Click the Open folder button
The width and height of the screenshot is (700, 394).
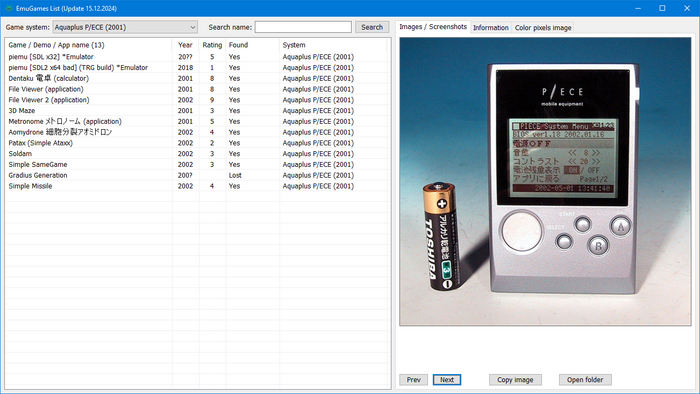[x=585, y=380]
